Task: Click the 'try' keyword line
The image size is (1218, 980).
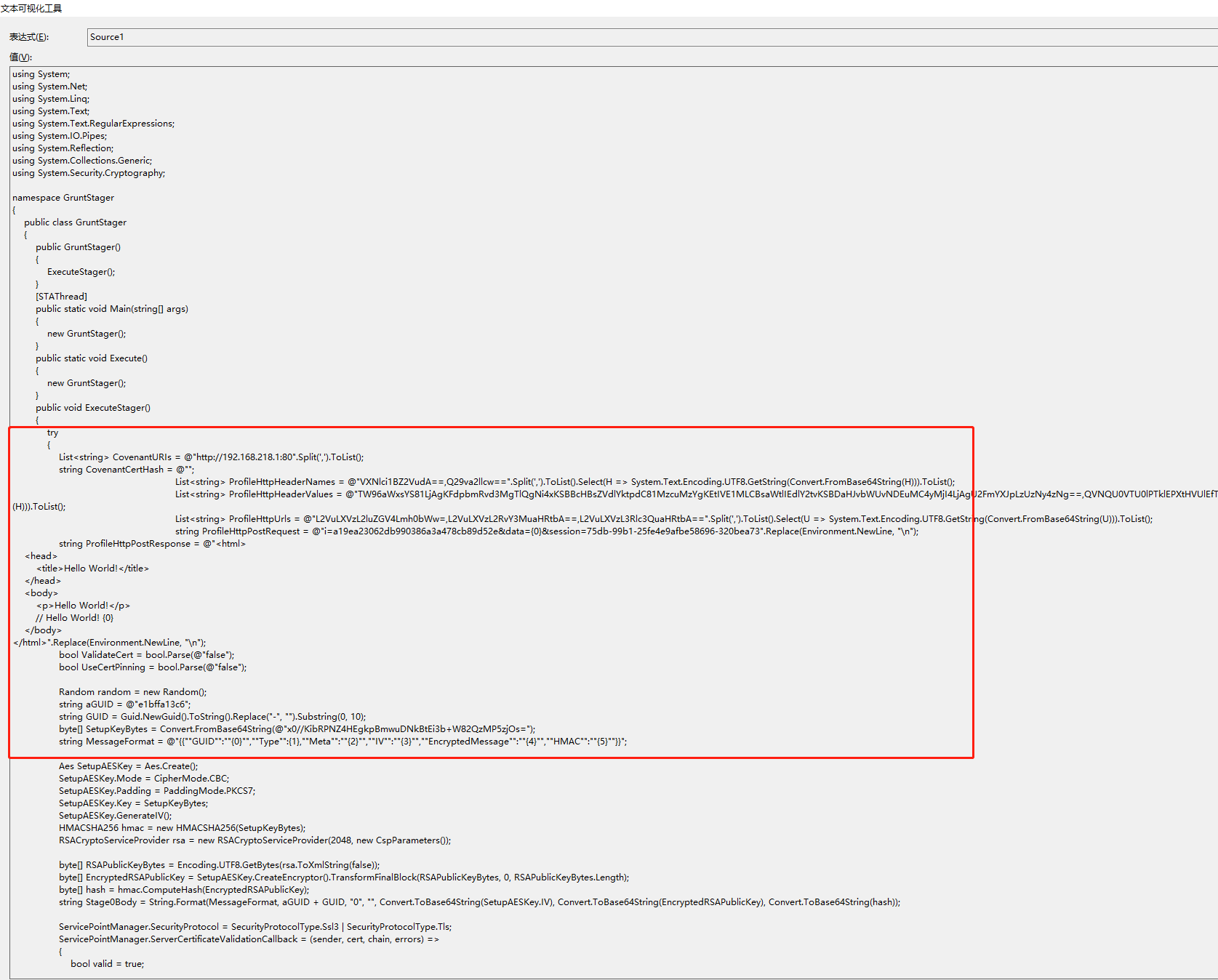Action: 52,433
